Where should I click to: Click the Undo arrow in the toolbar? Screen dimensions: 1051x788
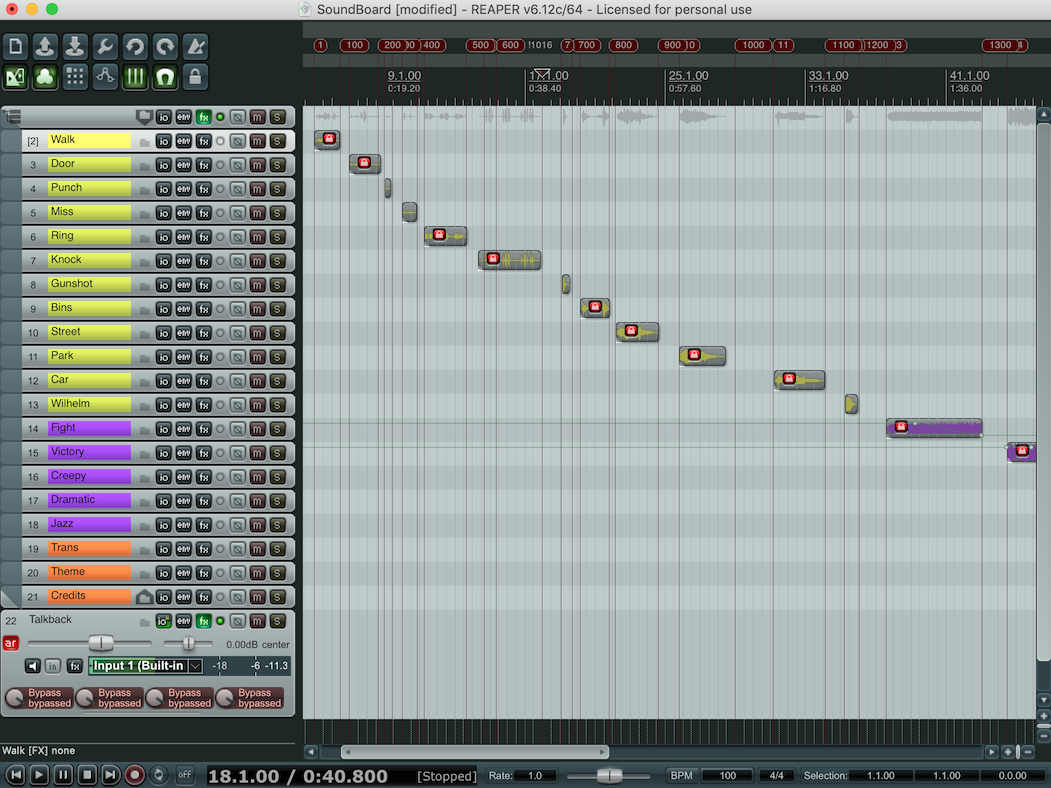click(x=136, y=46)
